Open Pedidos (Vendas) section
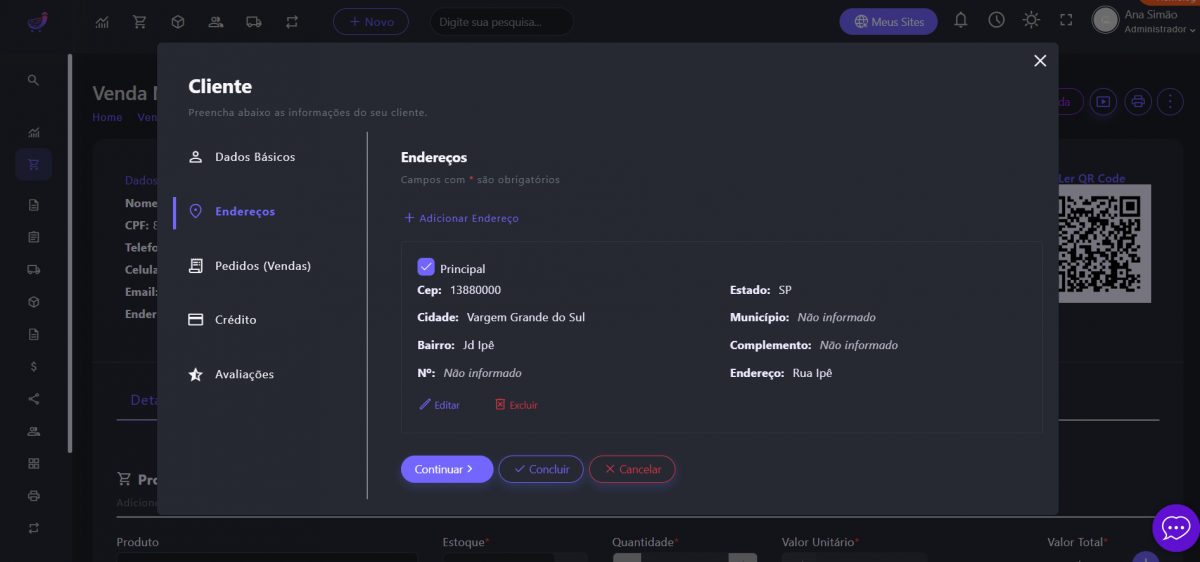Screen dimensions: 1200x562 tap(262, 266)
